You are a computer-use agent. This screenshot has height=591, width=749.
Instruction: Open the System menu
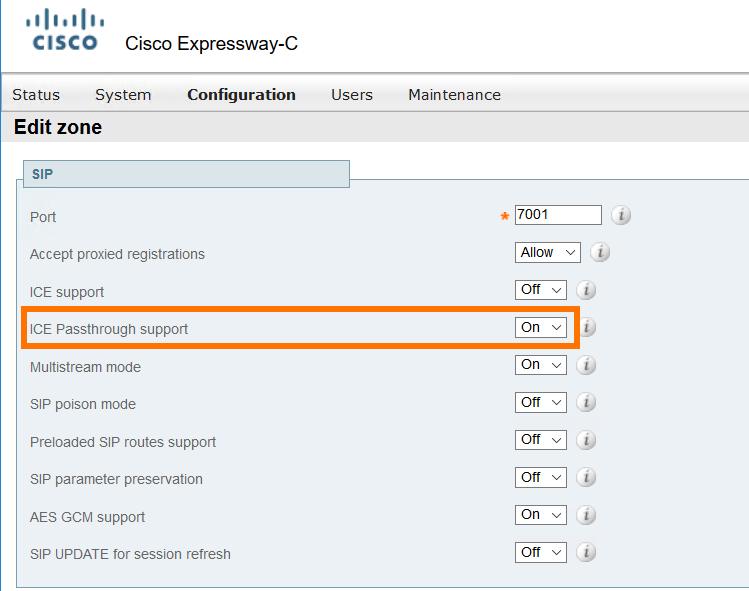click(x=123, y=95)
